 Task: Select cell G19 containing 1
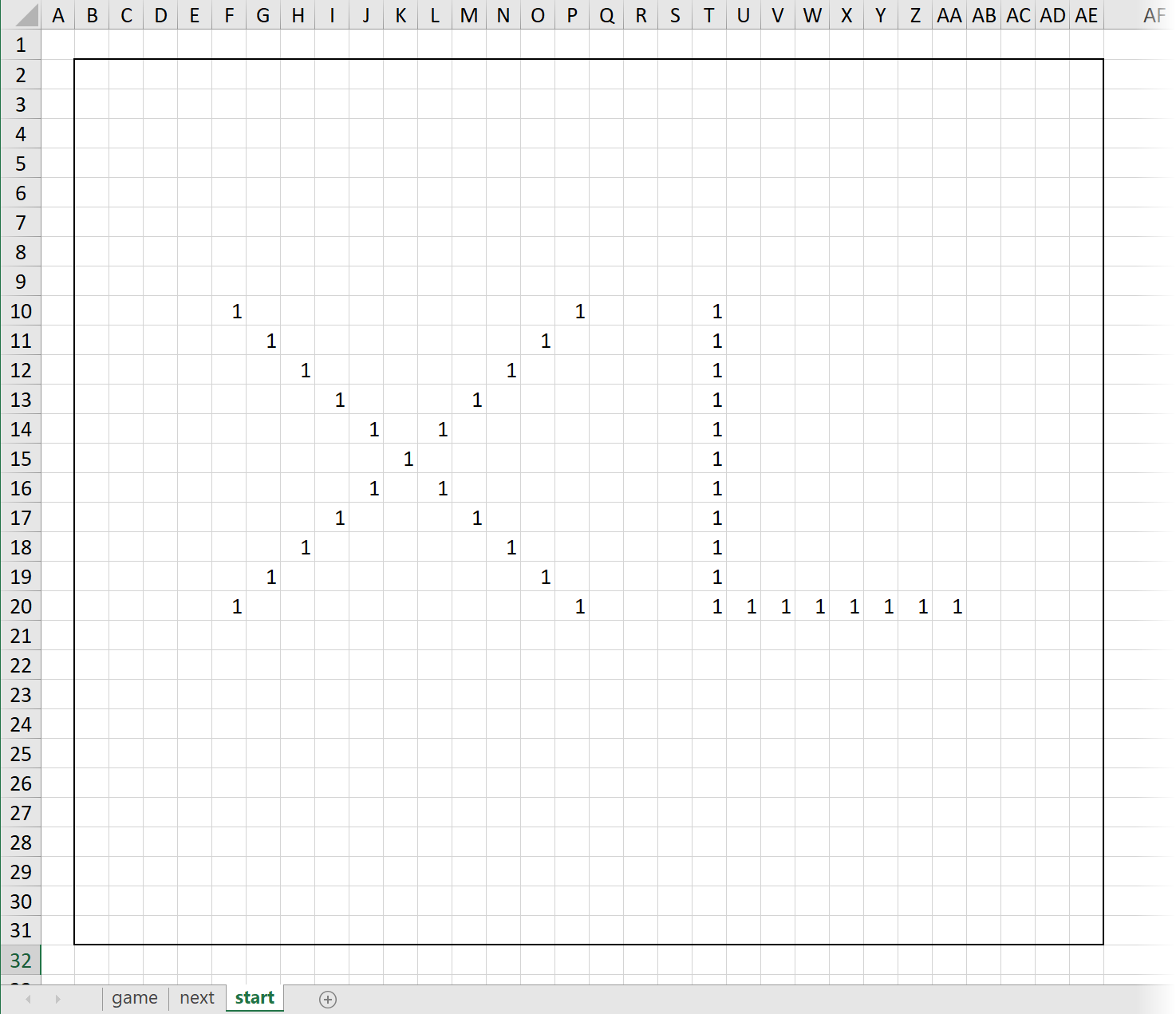(263, 576)
